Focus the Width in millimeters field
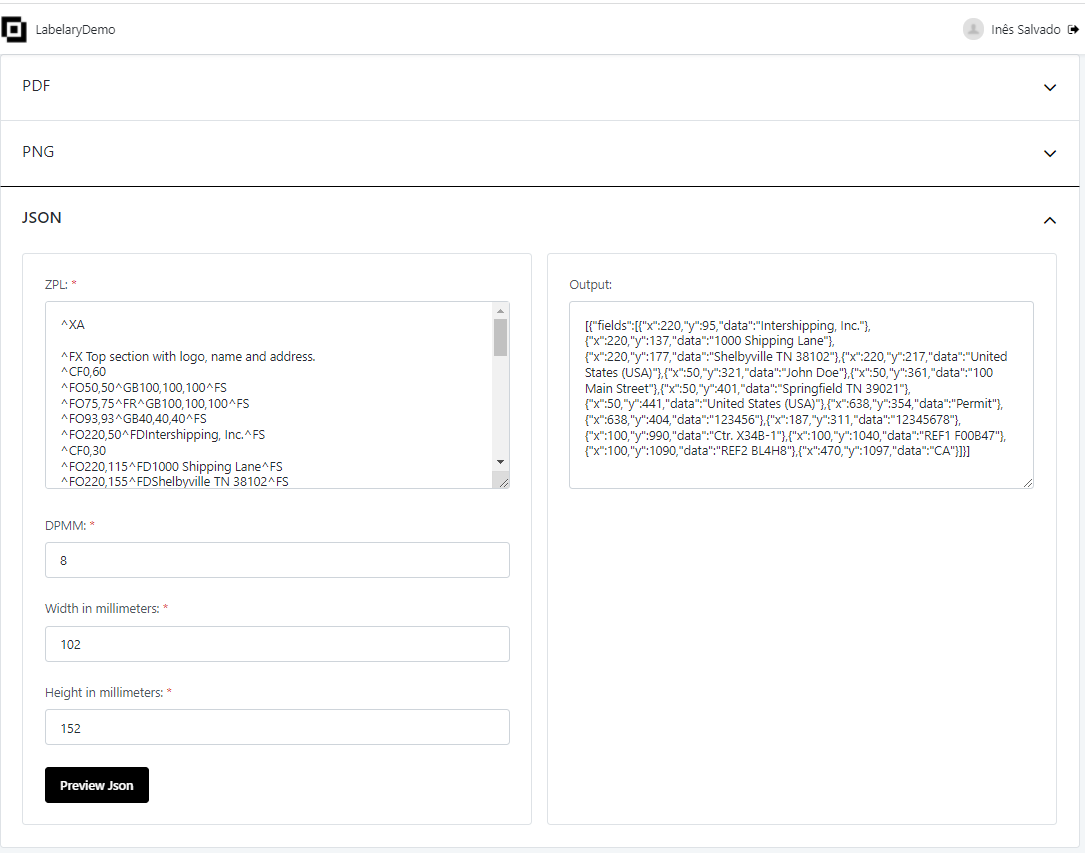 277,644
